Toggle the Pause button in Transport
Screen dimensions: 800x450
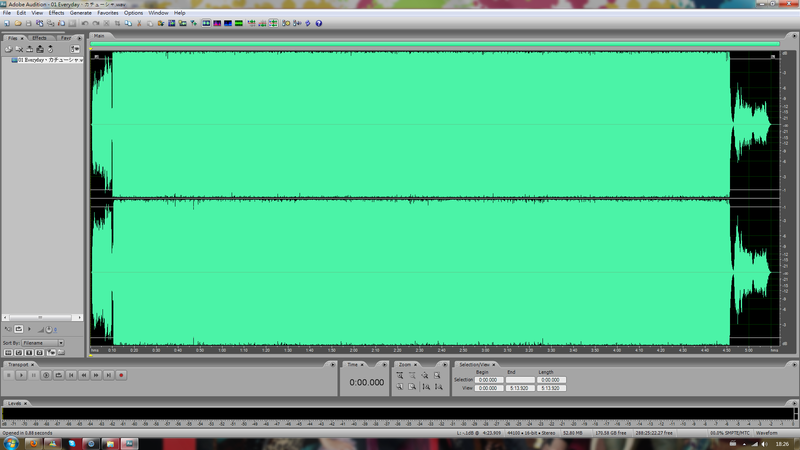pos(33,375)
